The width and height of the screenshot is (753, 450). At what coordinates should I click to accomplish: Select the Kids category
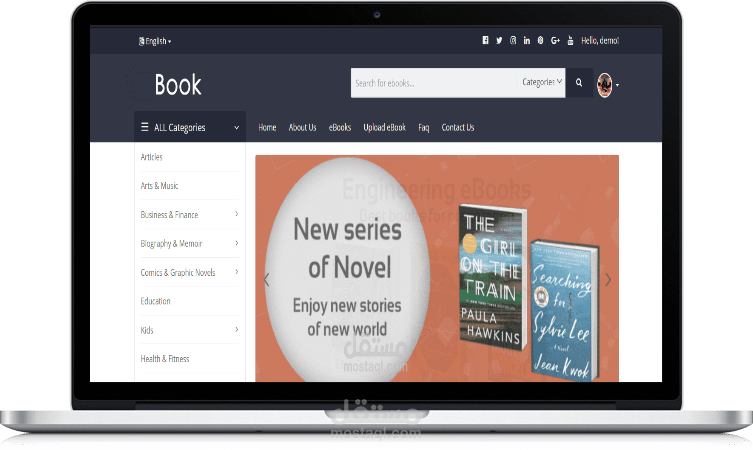click(x=146, y=330)
